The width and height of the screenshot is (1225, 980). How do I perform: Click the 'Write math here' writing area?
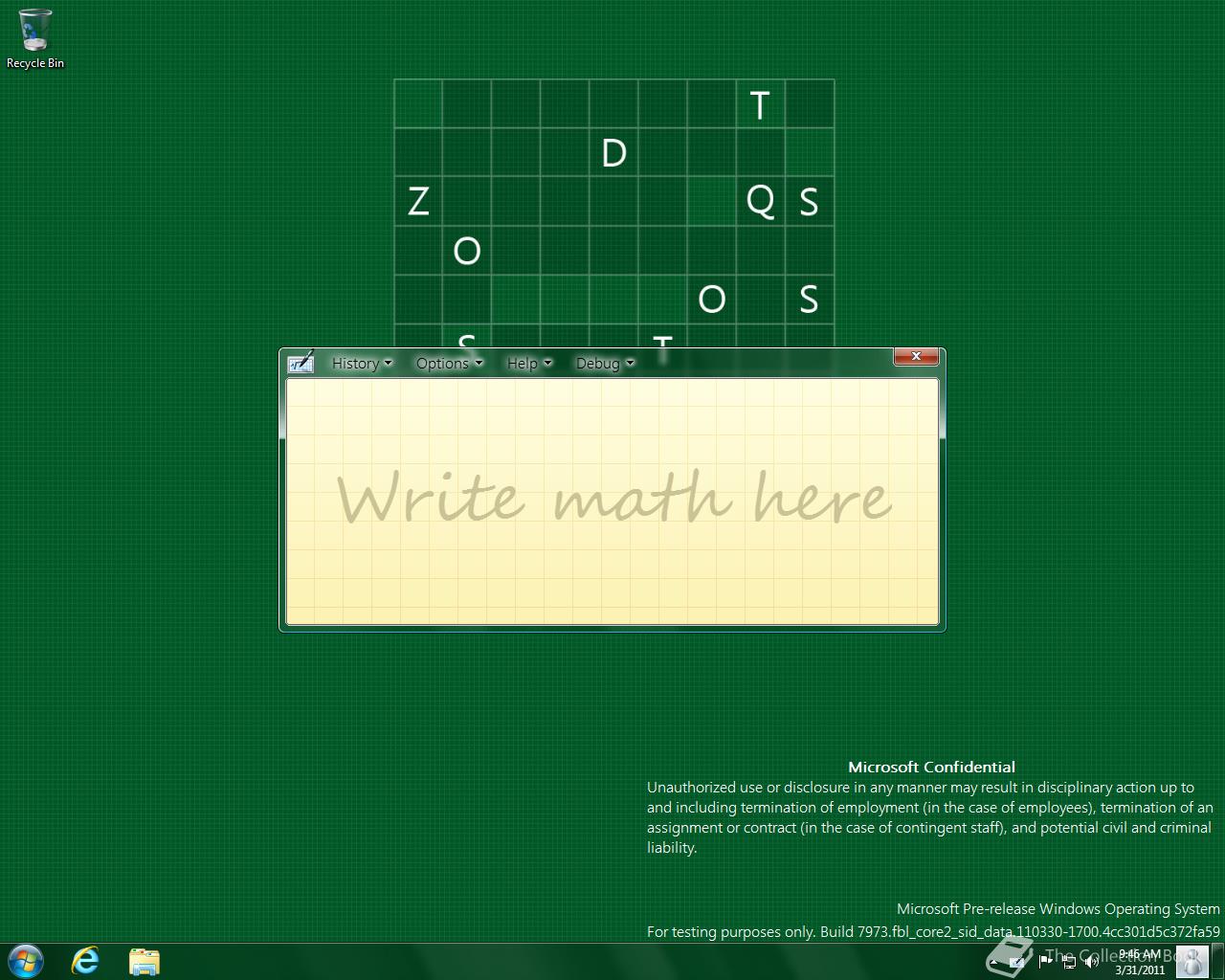click(x=612, y=501)
